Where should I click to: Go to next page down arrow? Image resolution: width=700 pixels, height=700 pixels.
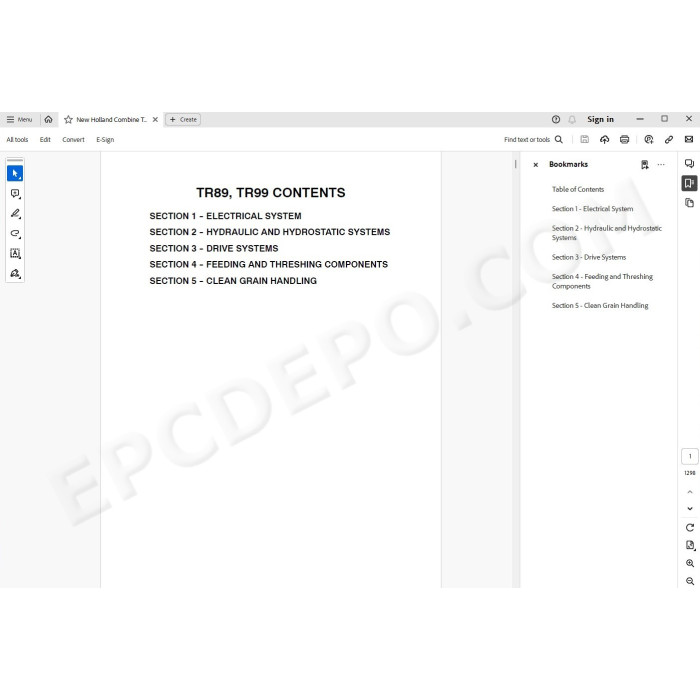pos(690,508)
